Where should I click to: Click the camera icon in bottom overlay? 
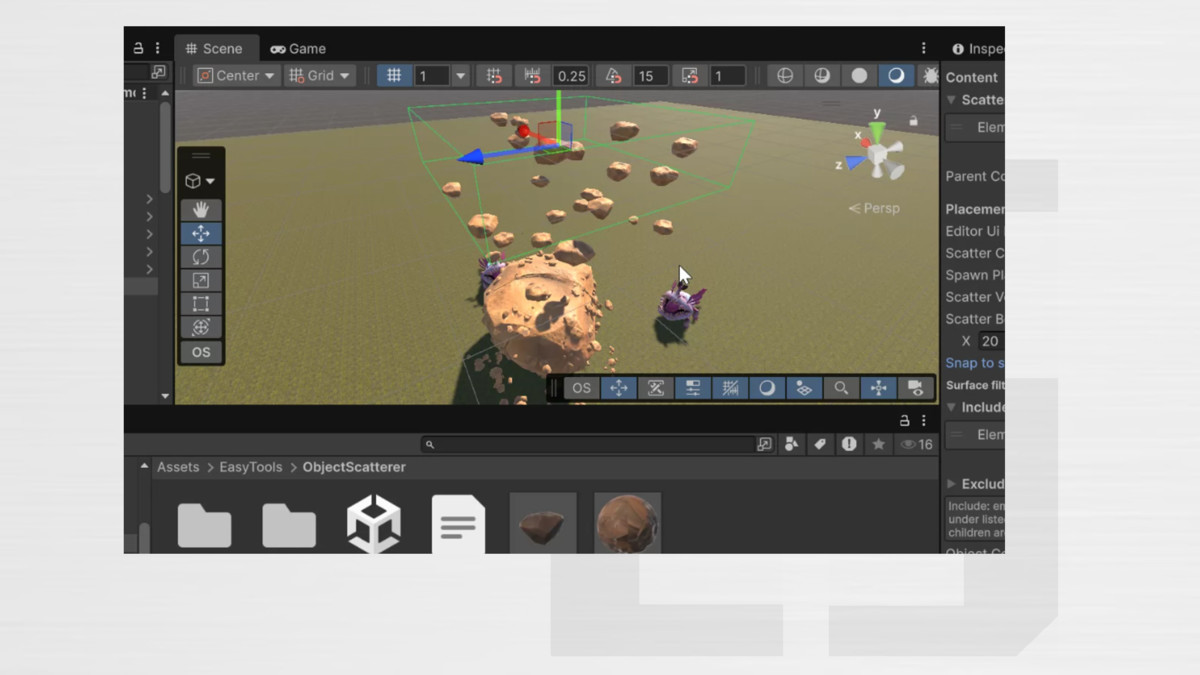[x=915, y=388]
